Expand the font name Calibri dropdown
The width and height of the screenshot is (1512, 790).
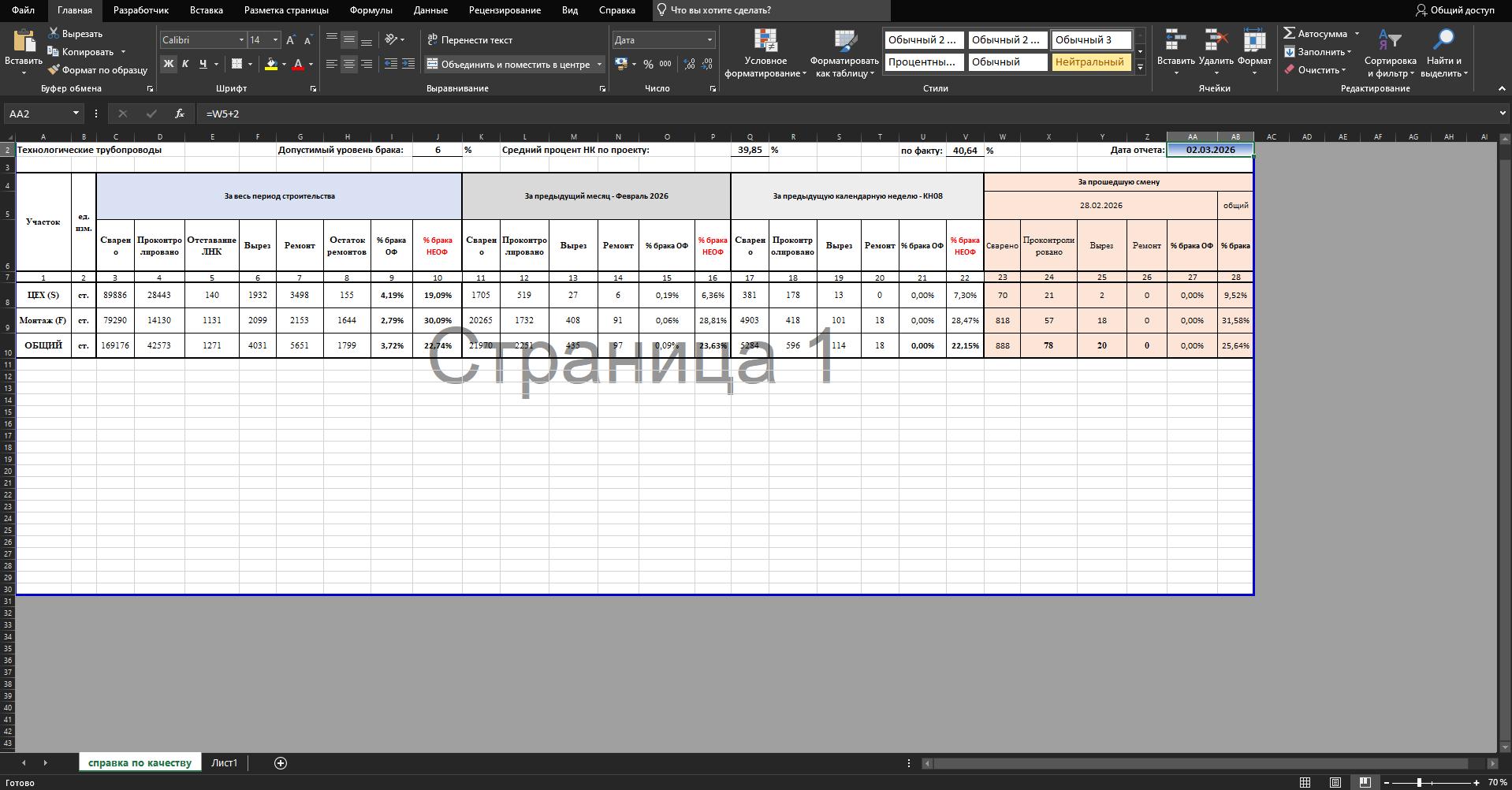(241, 40)
